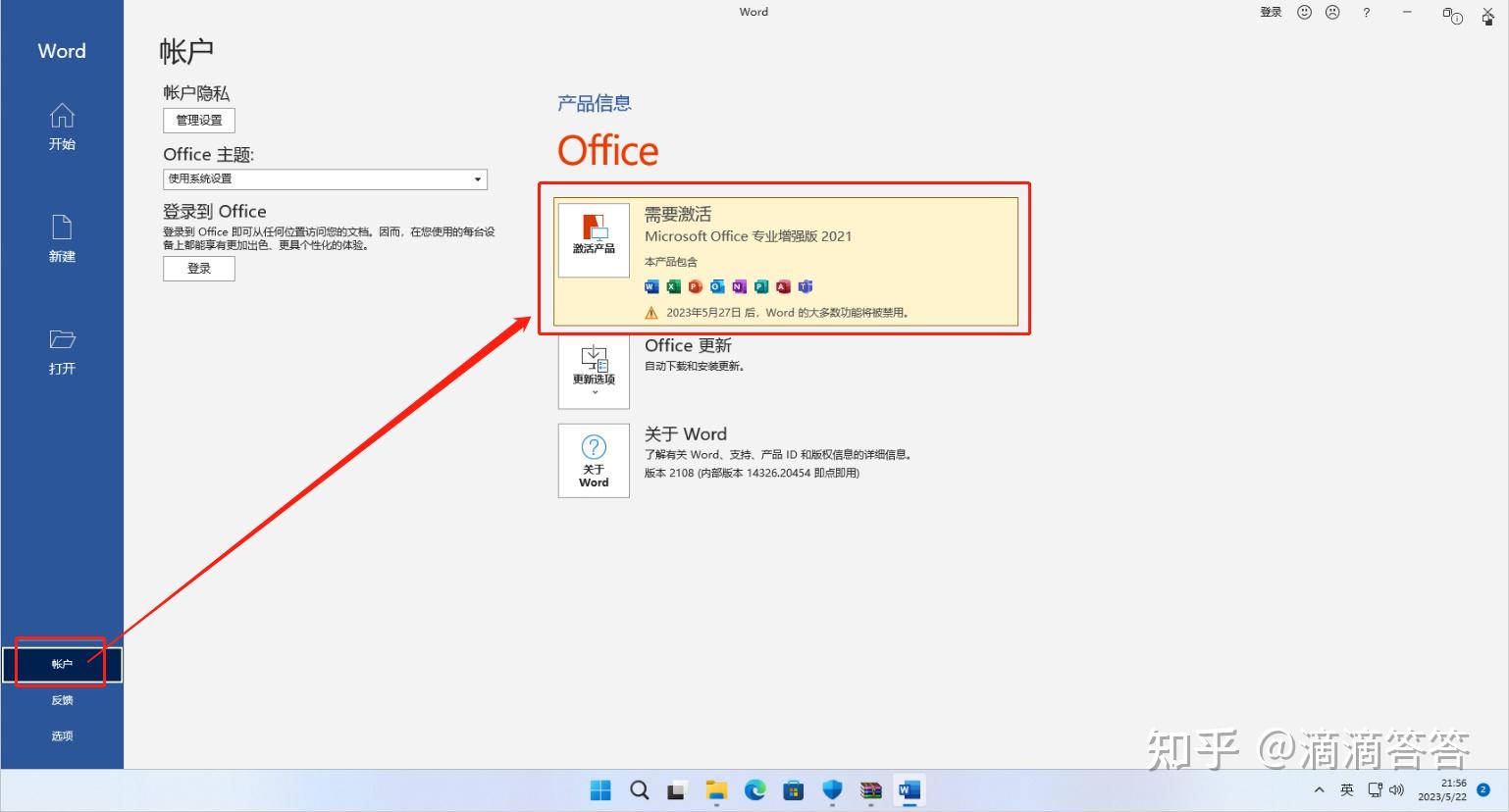Screen dimensions: 1509x812
Task: Click 登录 in the top-right corner
Action: [x=1270, y=12]
